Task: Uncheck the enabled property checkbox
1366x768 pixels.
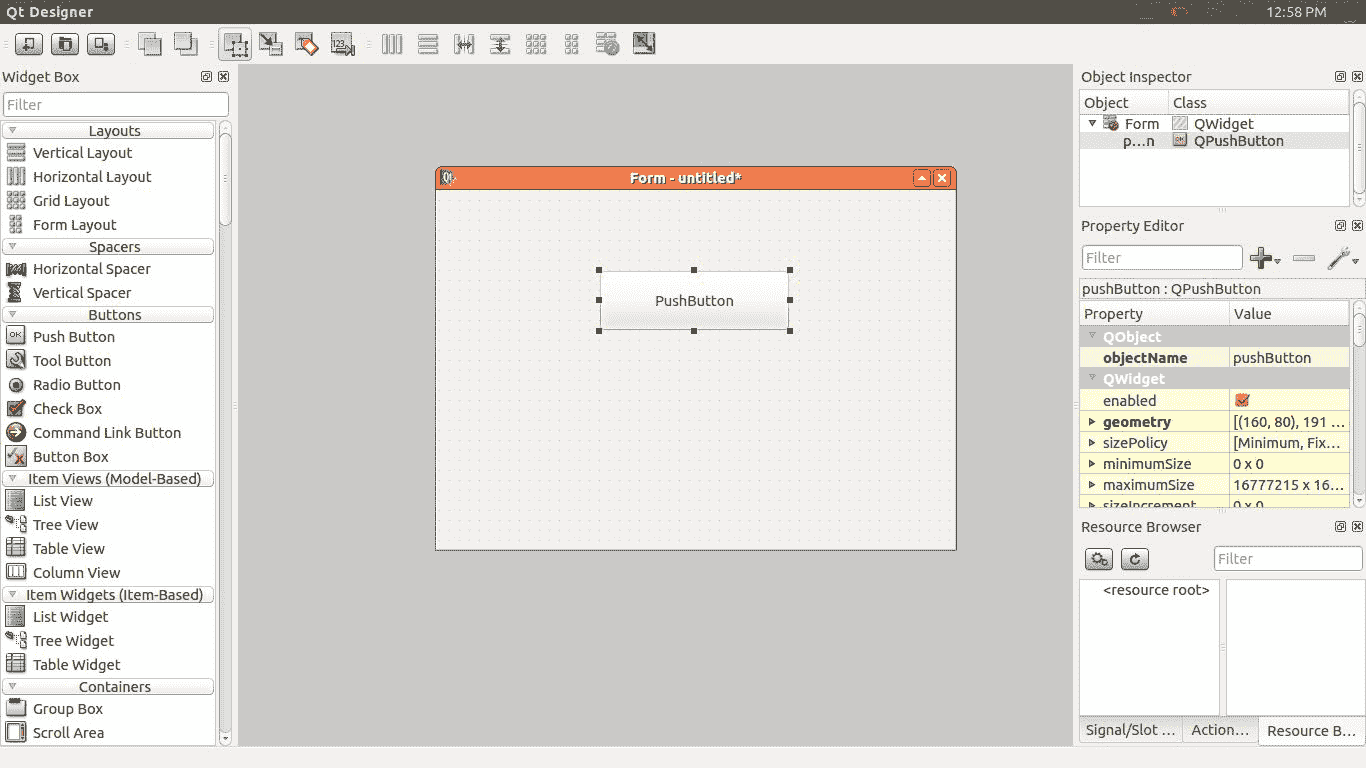Action: tap(1242, 400)
